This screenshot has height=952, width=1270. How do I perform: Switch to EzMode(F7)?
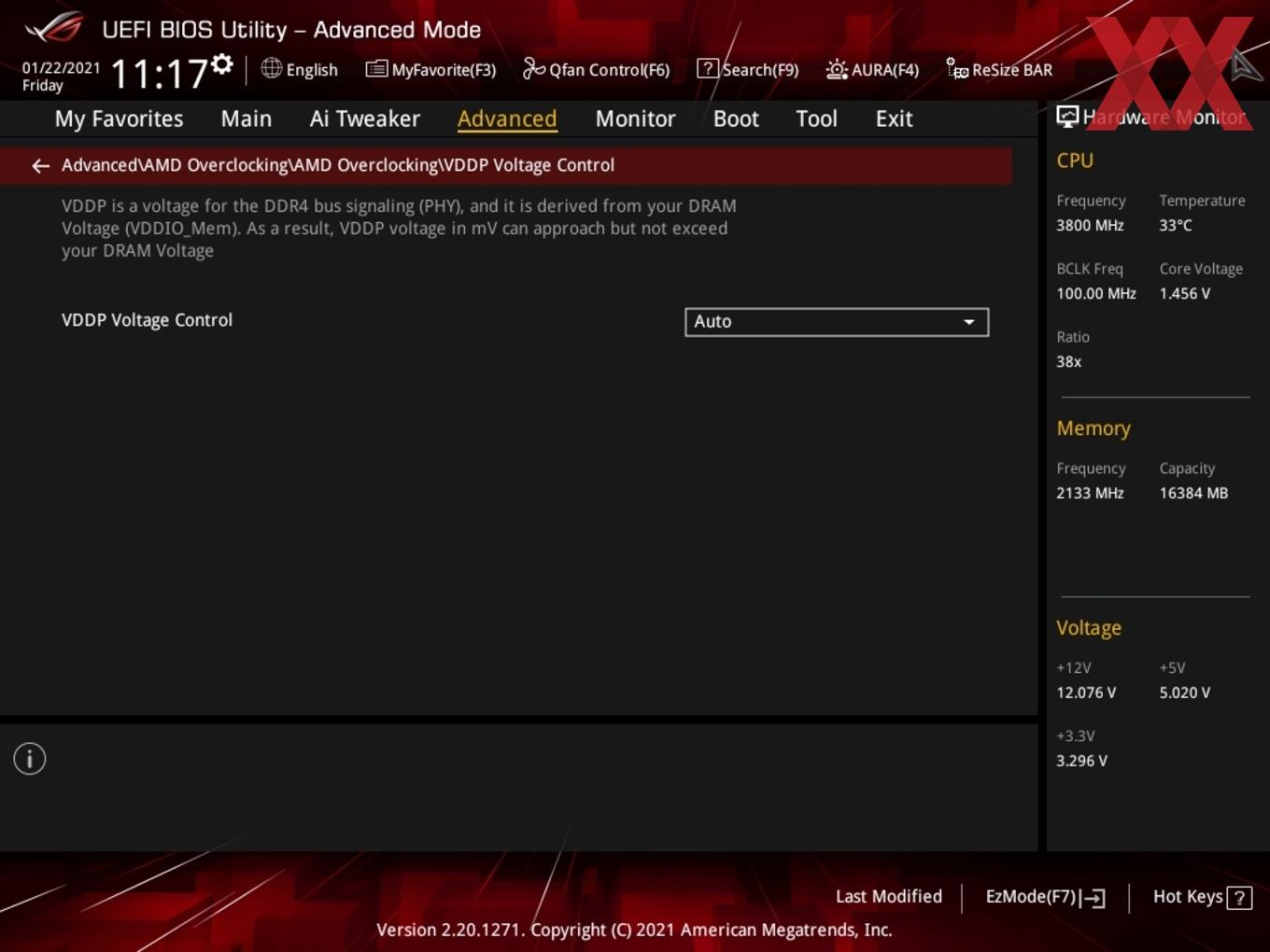click(1045, 897)
